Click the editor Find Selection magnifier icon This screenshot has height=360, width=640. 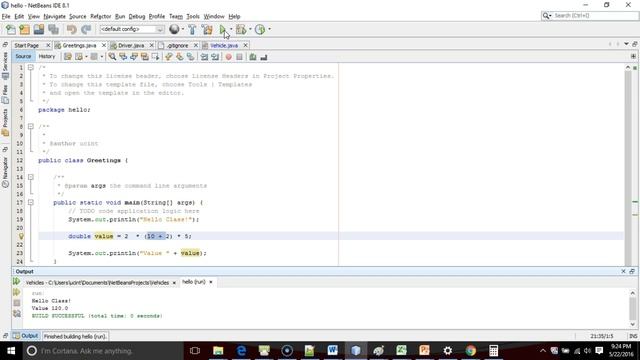click(112, 57)
